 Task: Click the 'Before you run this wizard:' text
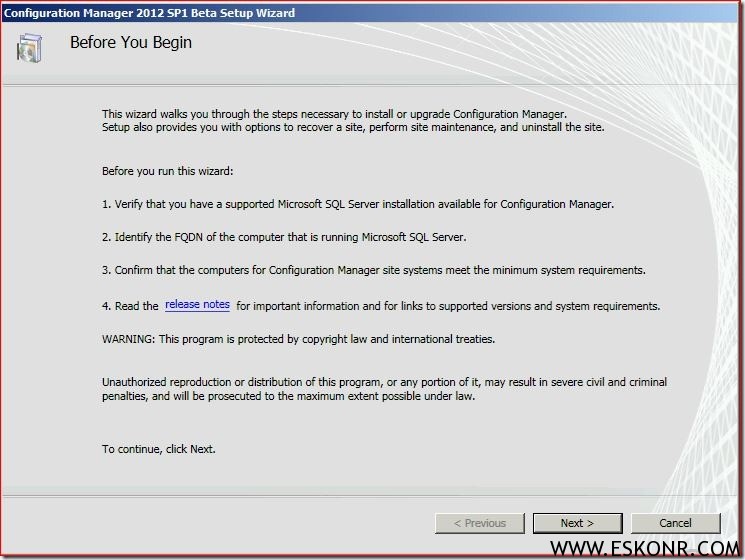167,171
